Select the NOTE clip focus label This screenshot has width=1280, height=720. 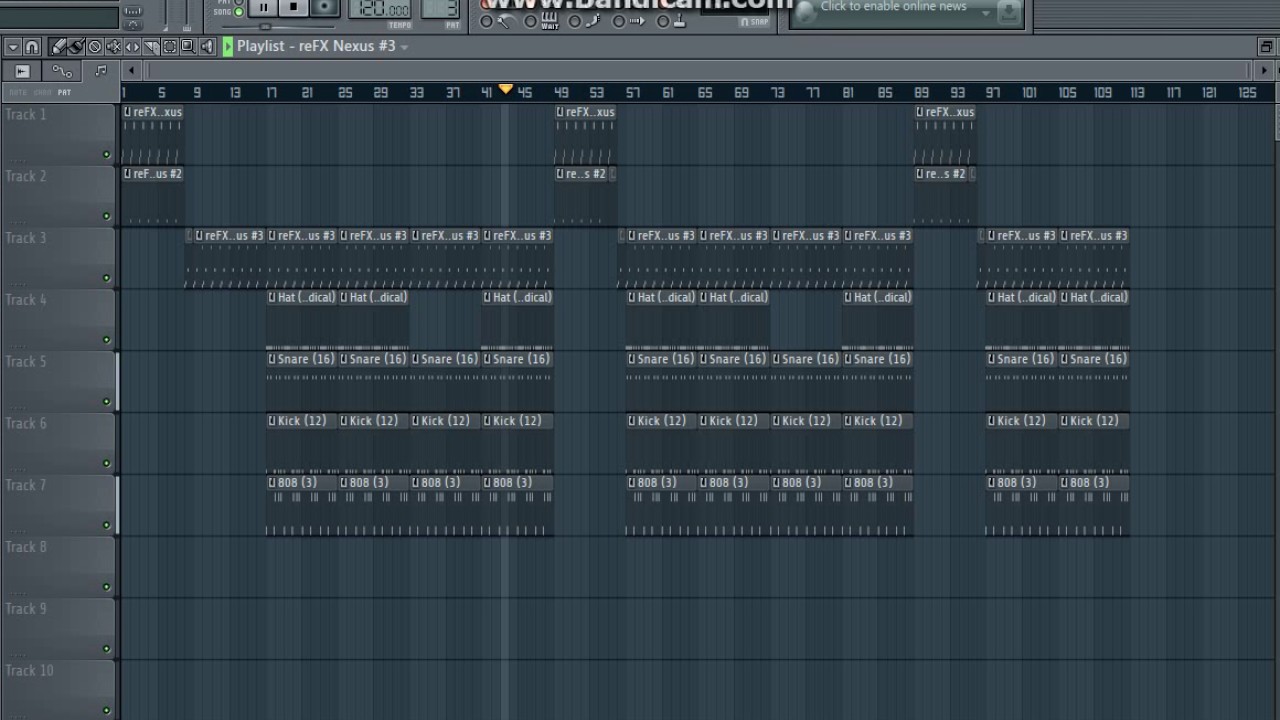(17, 92)
